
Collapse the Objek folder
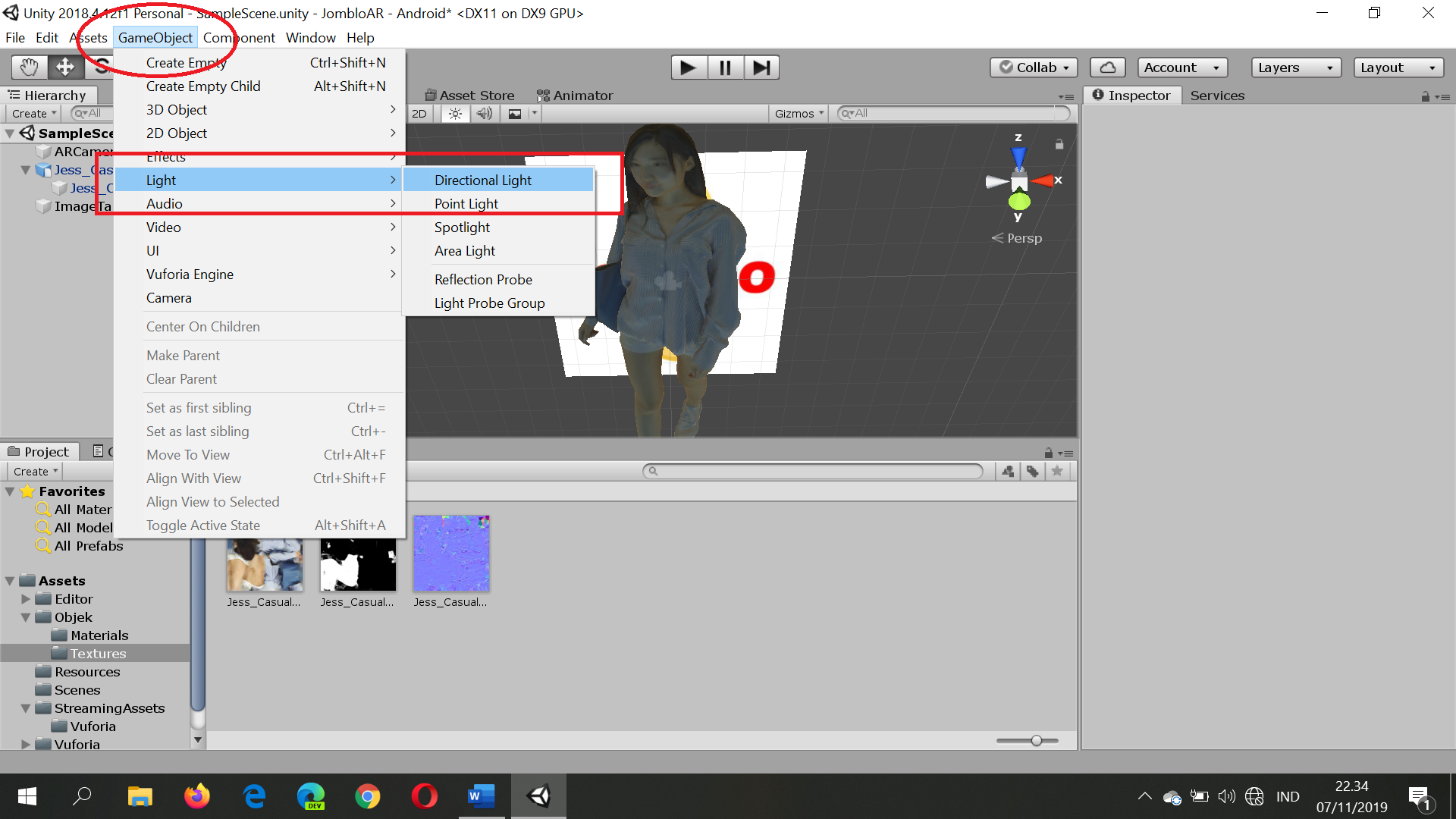point(26,617)
